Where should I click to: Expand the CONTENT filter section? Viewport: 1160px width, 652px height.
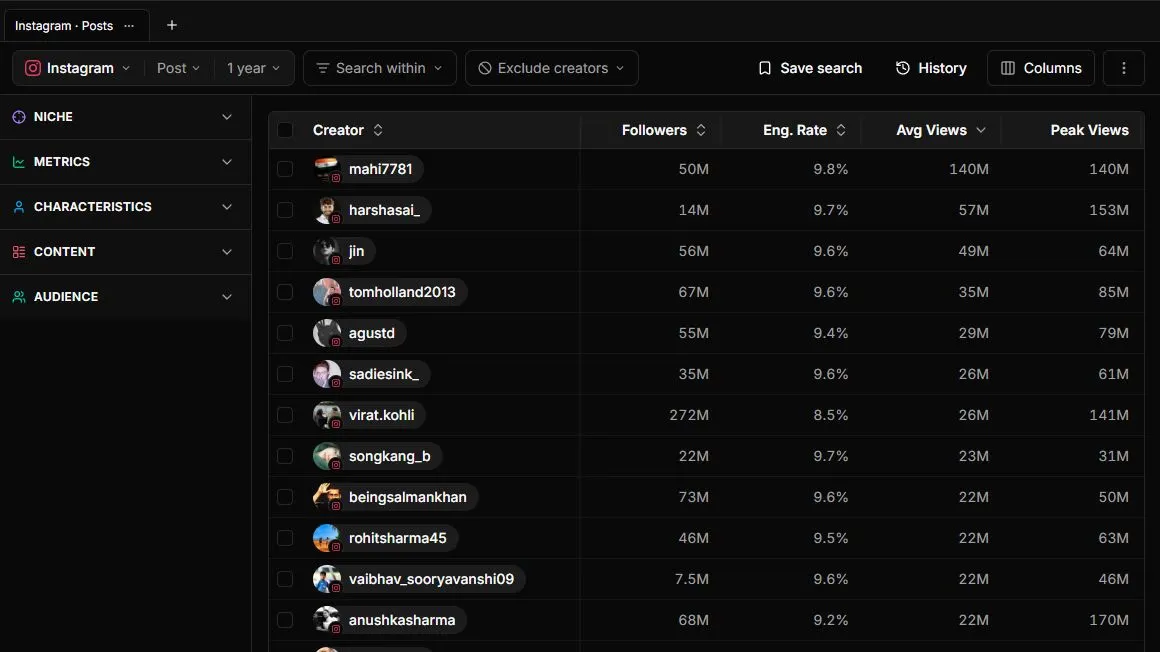click(x=125, y=252)
